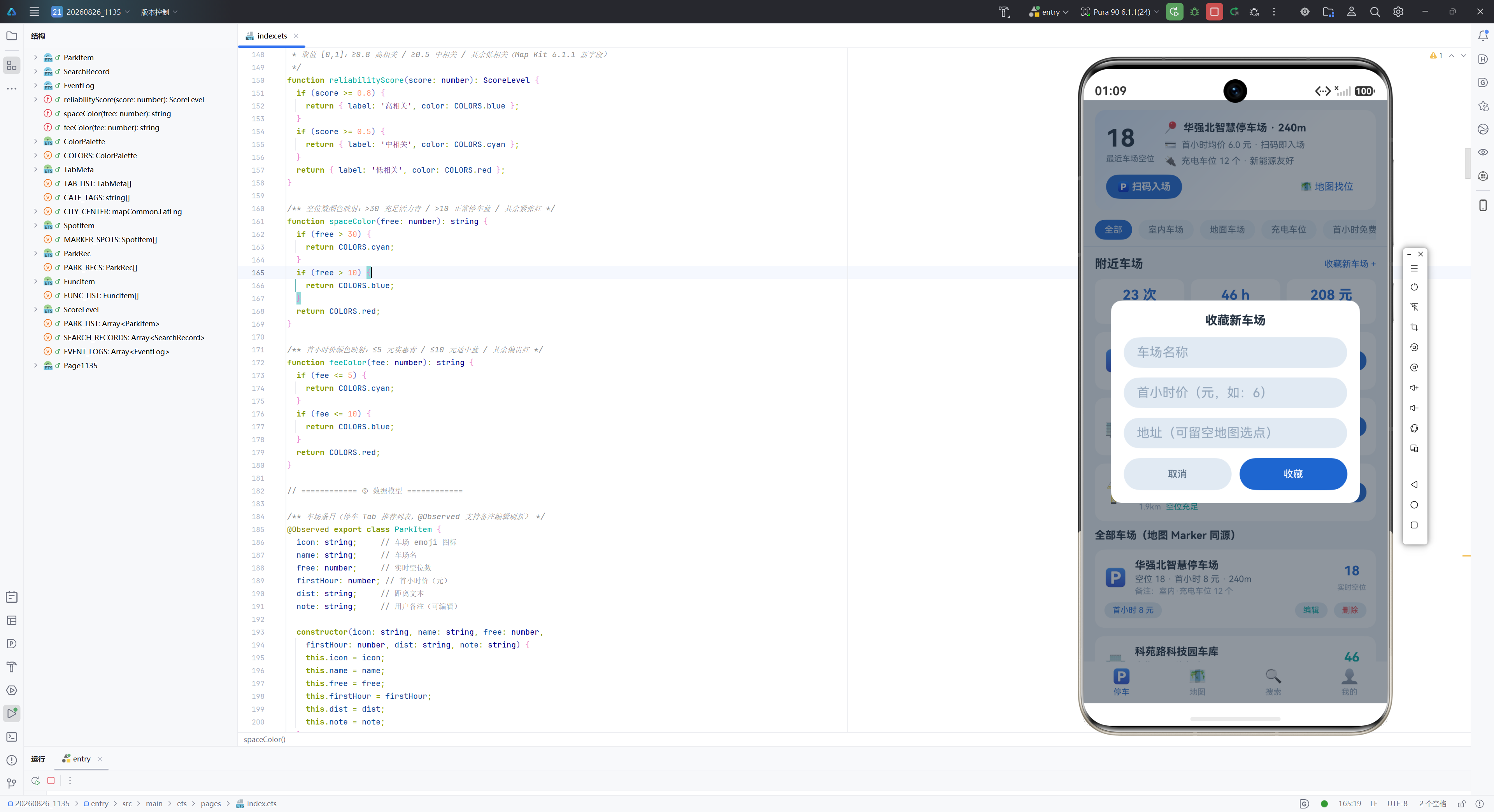Expand the ParkItem class node

point(35,58)
